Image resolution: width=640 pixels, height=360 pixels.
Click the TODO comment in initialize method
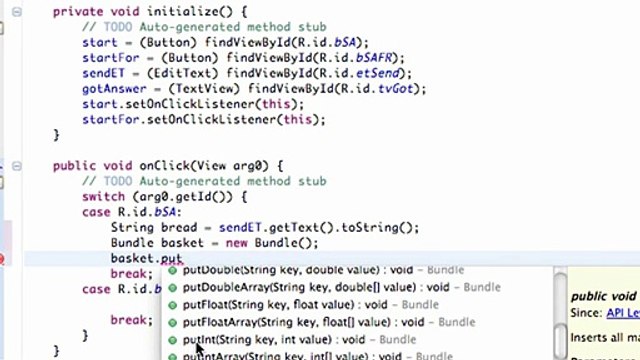pos(204,27)
